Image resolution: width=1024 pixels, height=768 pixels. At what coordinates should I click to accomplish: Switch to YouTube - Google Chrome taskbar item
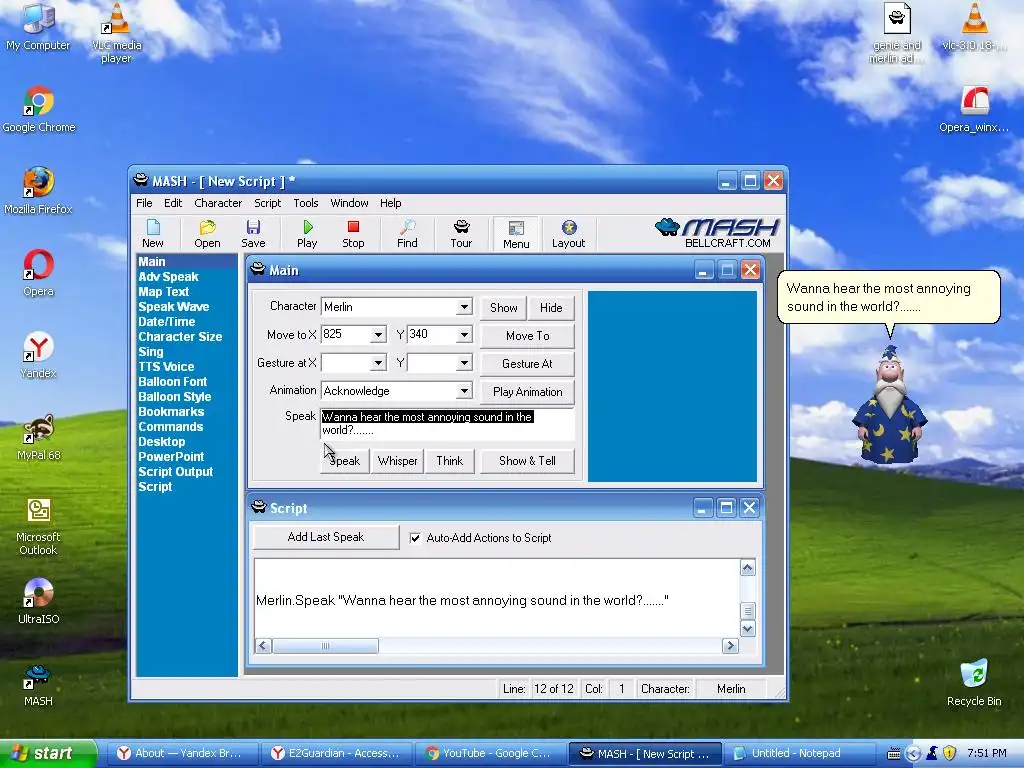point(490,754)
